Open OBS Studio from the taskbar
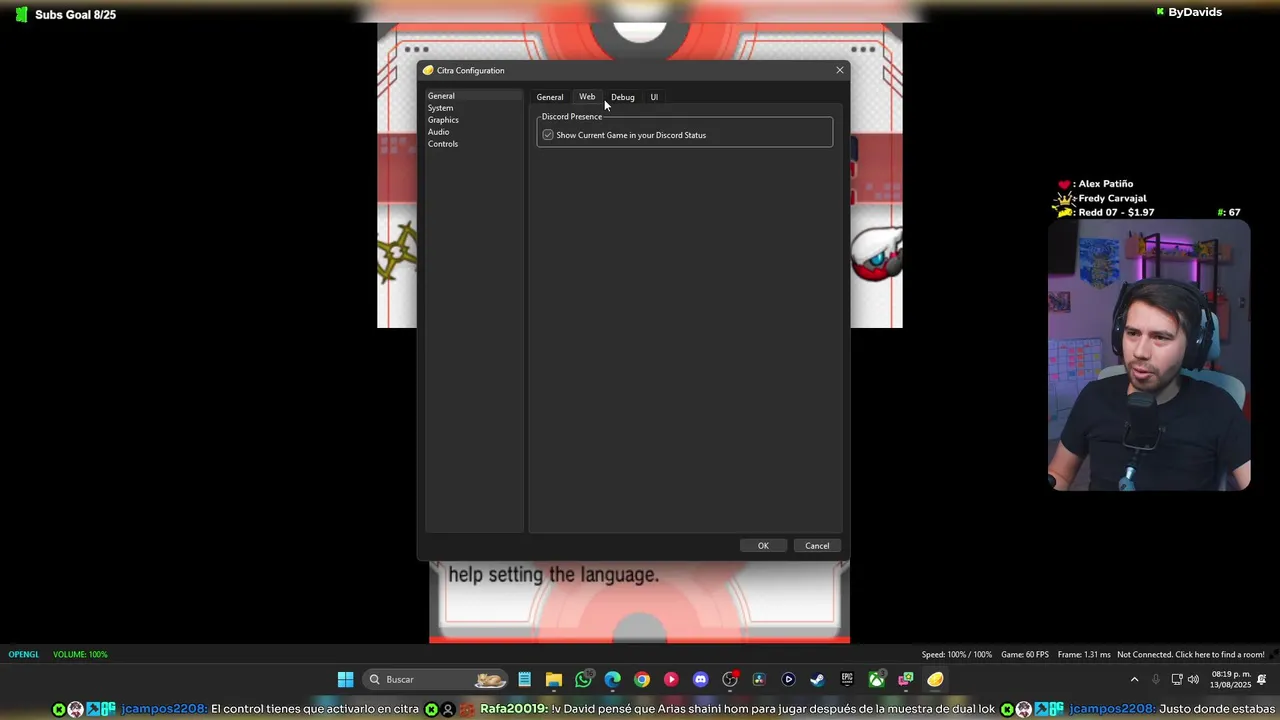The width and height of the screenshot is (1280, 720). point(730,680)
